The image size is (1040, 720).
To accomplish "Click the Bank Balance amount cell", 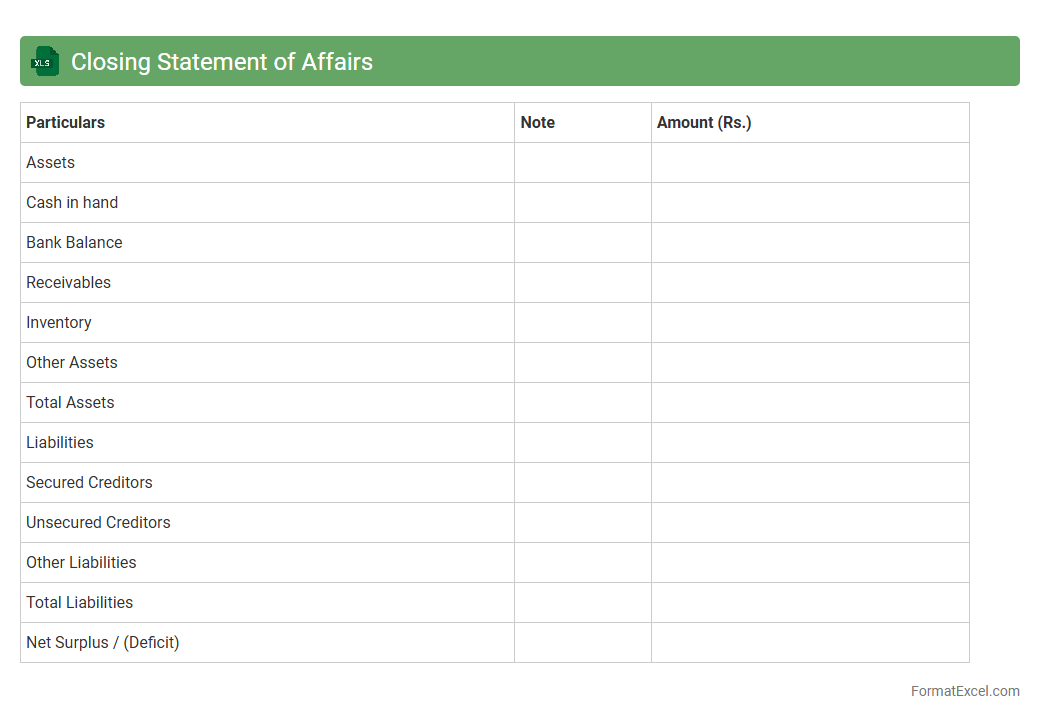I will (810, 243).
